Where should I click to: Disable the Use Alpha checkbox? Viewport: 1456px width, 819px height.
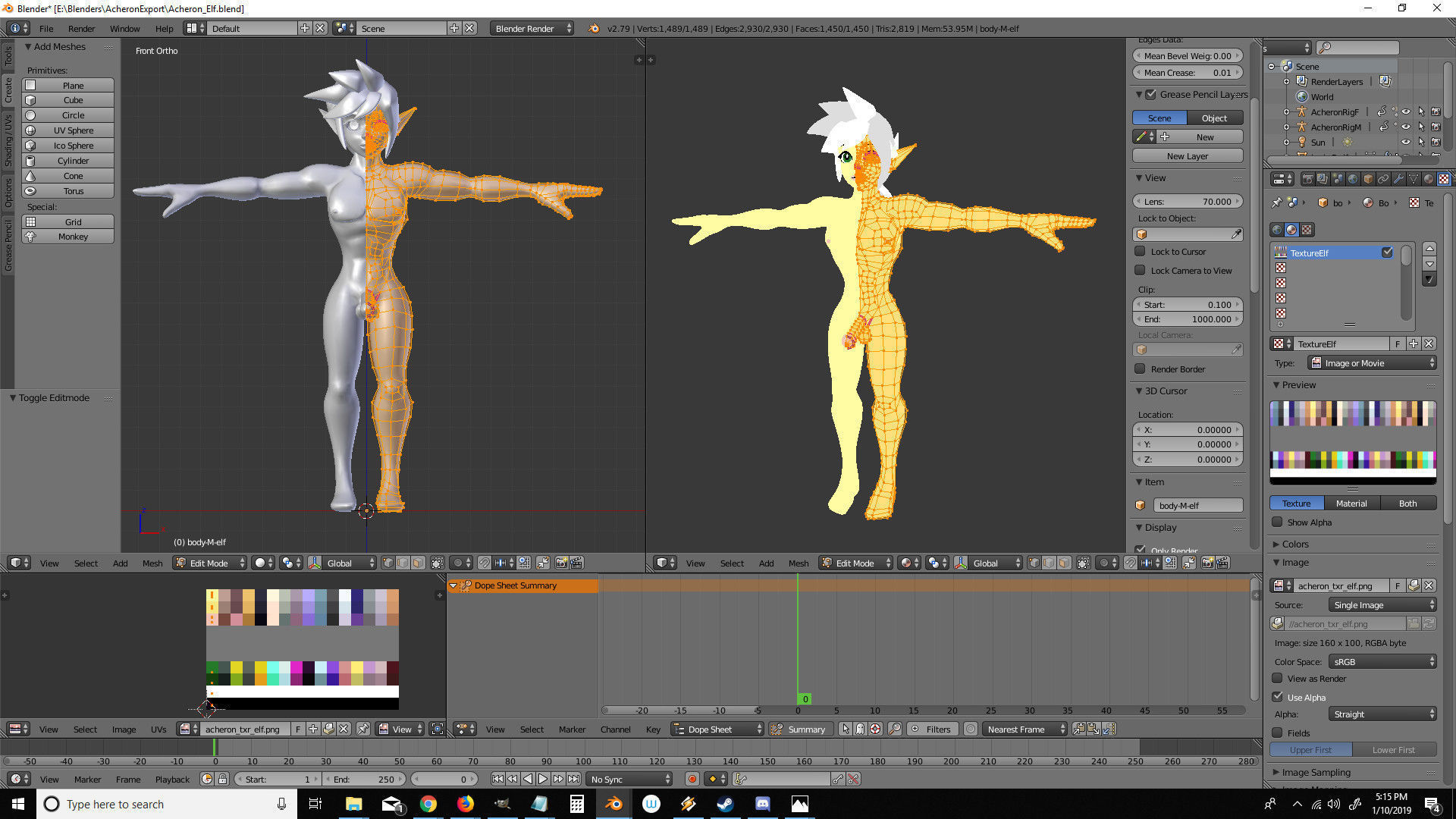[1278, 697]
